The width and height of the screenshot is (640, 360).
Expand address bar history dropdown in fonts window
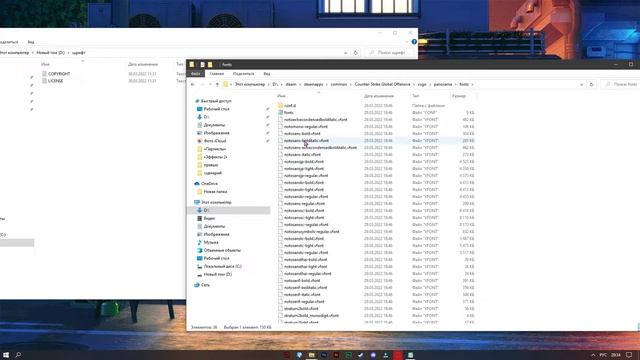tap(581, 84)
